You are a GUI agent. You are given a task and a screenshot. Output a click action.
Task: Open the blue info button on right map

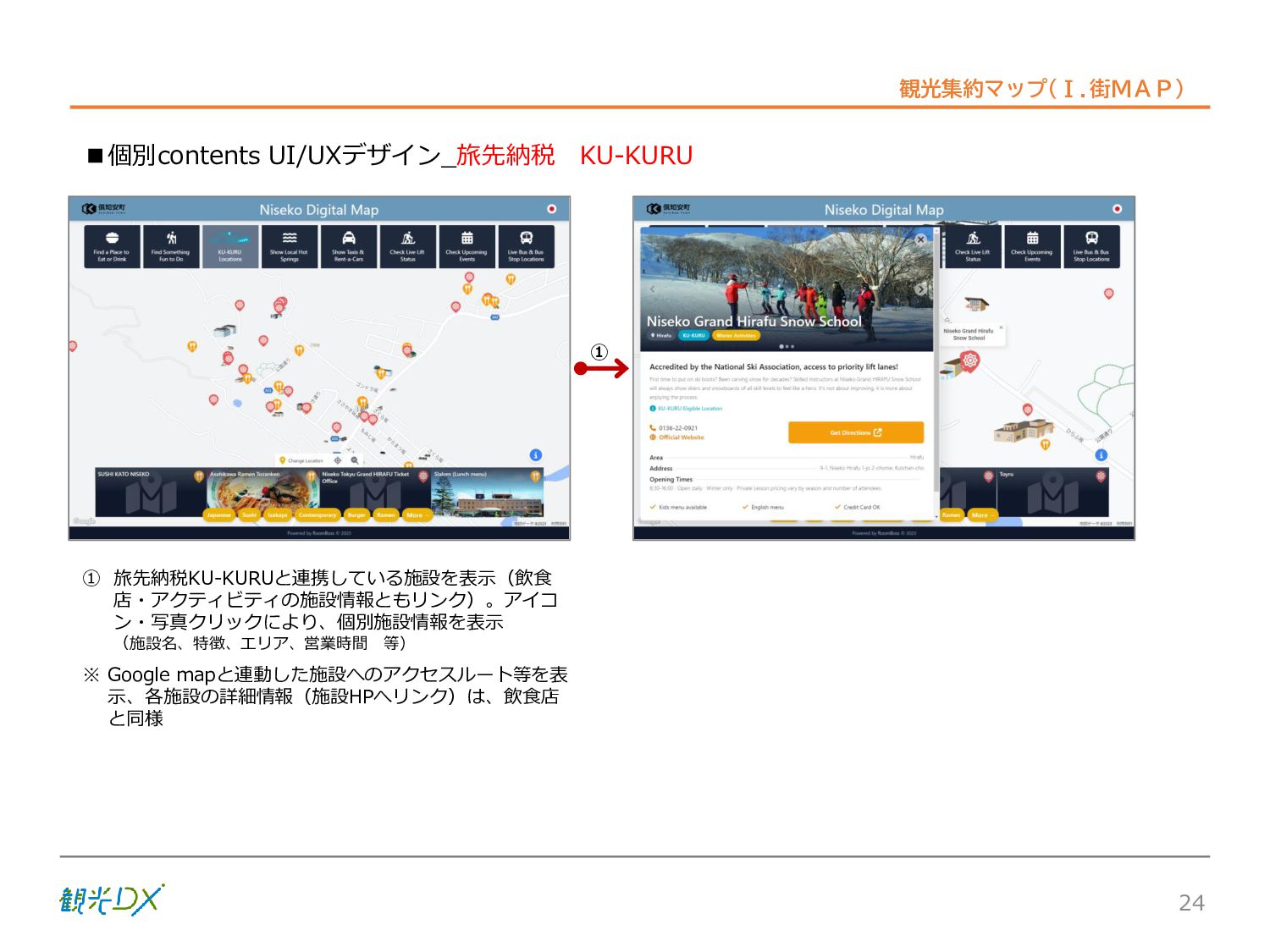[1102, 455]
